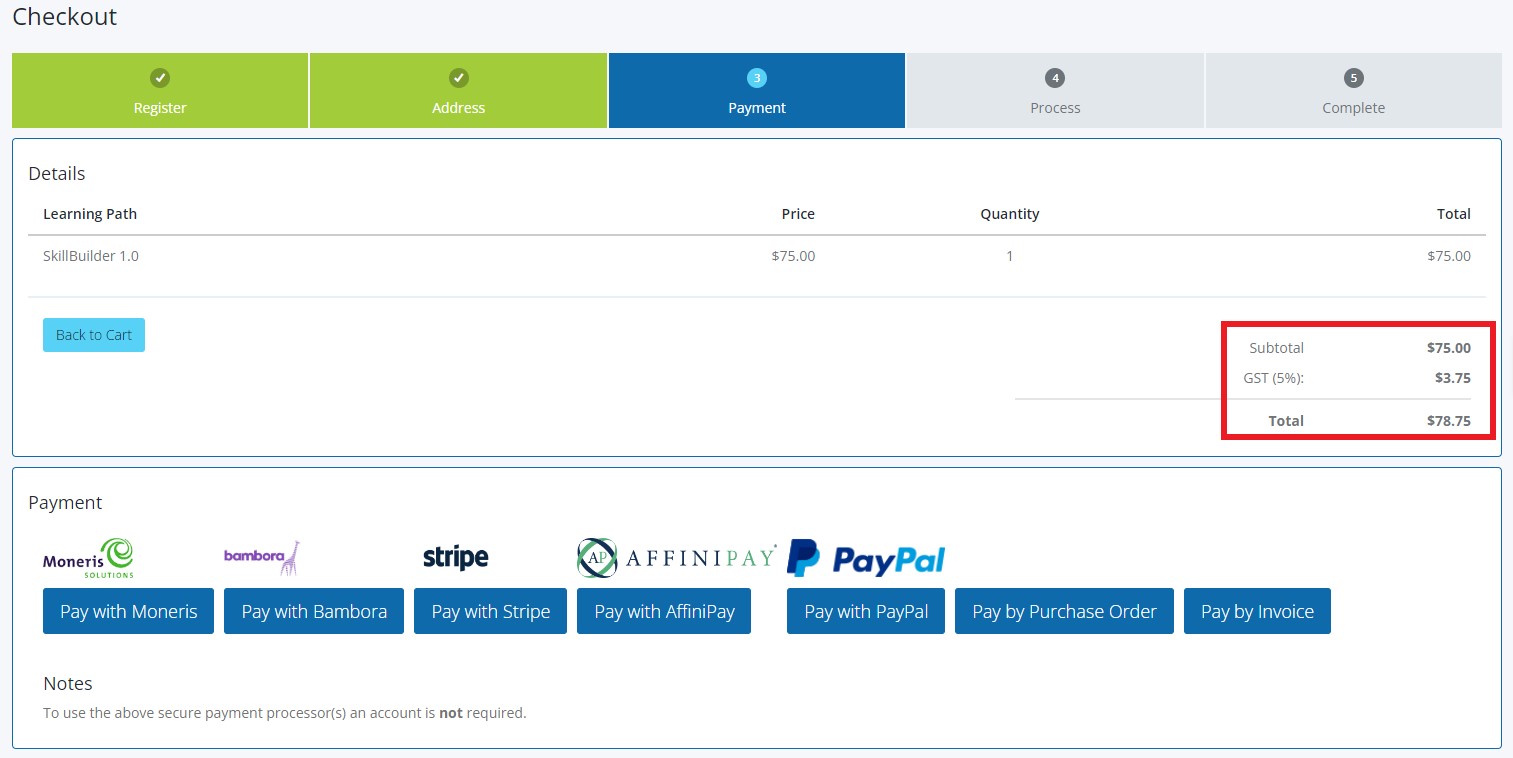
Task: Pay with Stripe button
Action: (490, 611)
